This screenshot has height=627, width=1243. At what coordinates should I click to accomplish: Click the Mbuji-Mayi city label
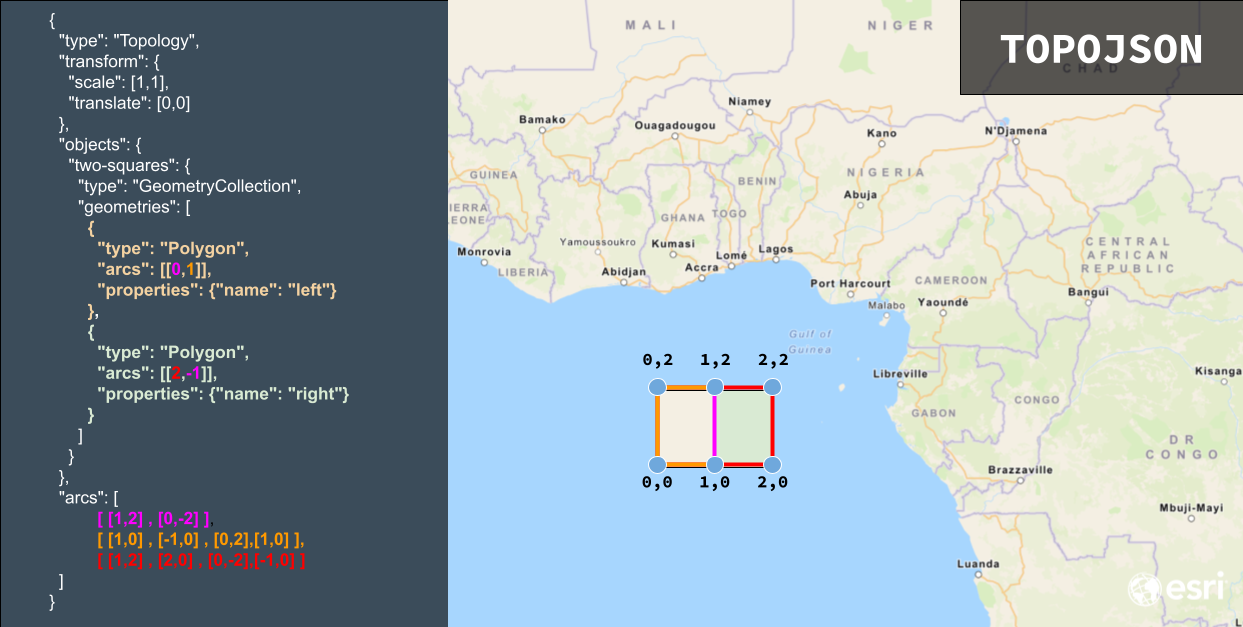coord(1191,508)
